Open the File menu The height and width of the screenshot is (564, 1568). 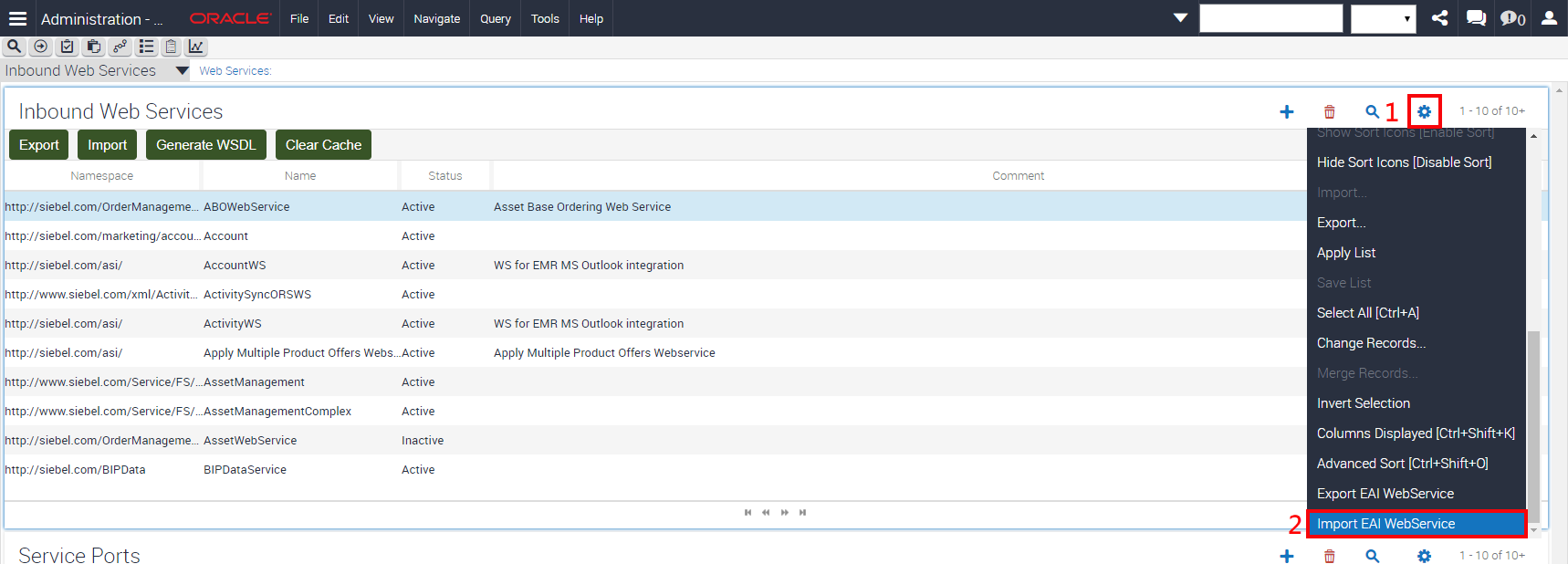(x=299, y=18)
